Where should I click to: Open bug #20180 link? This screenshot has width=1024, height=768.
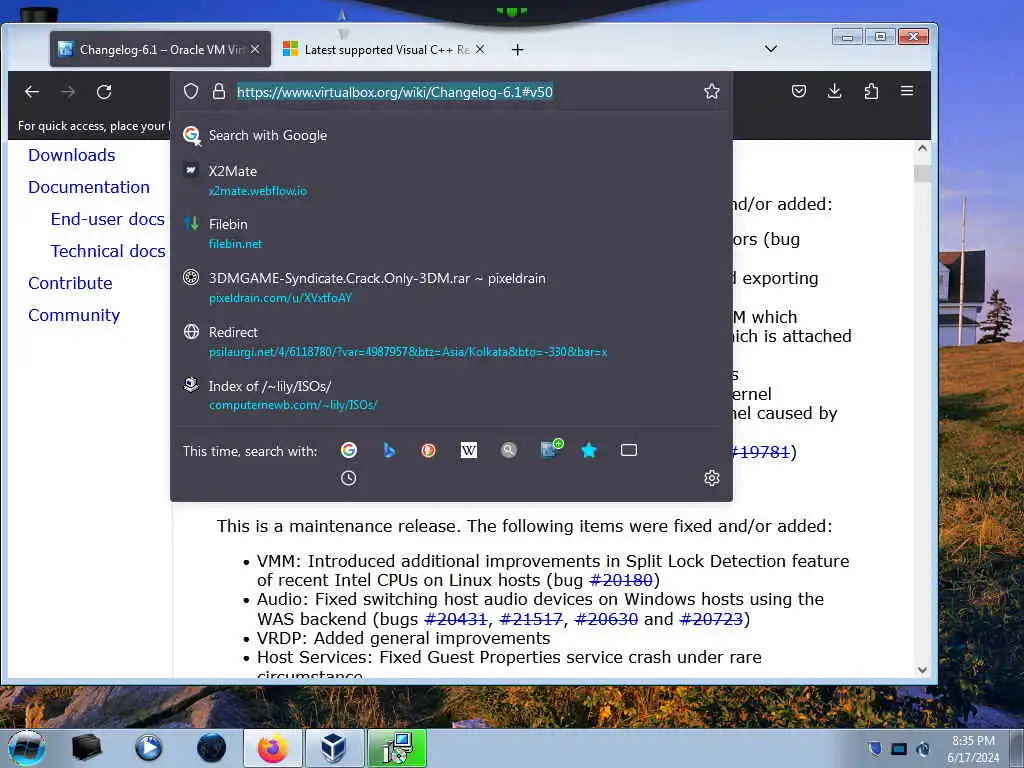tap(620, 580)
